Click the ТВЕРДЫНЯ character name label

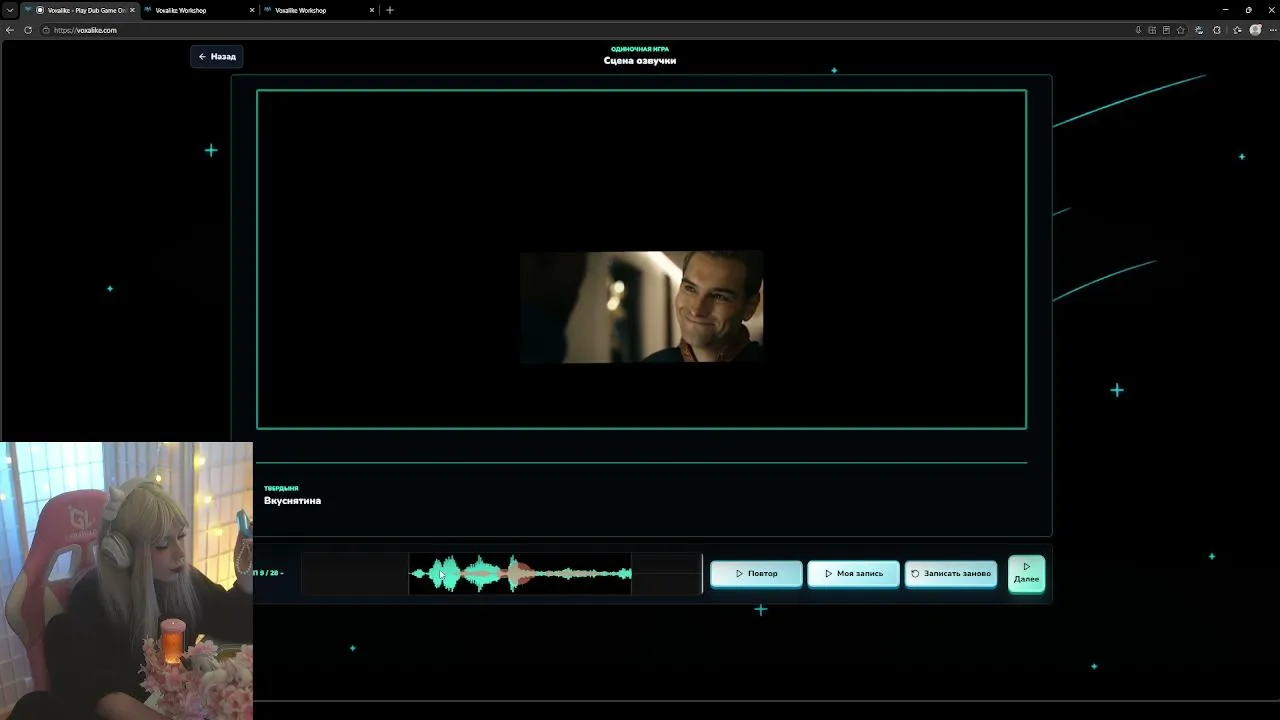tap(281, 488)
